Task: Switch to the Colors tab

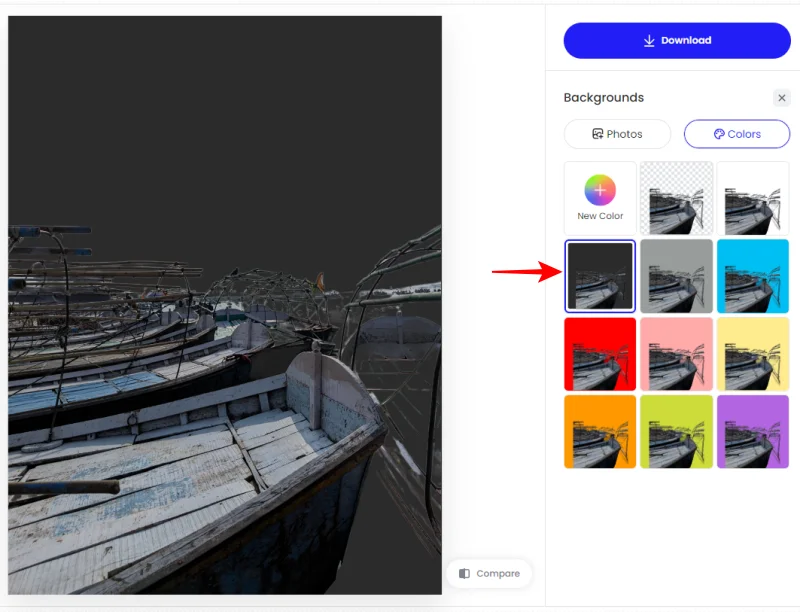Action: 736,134
